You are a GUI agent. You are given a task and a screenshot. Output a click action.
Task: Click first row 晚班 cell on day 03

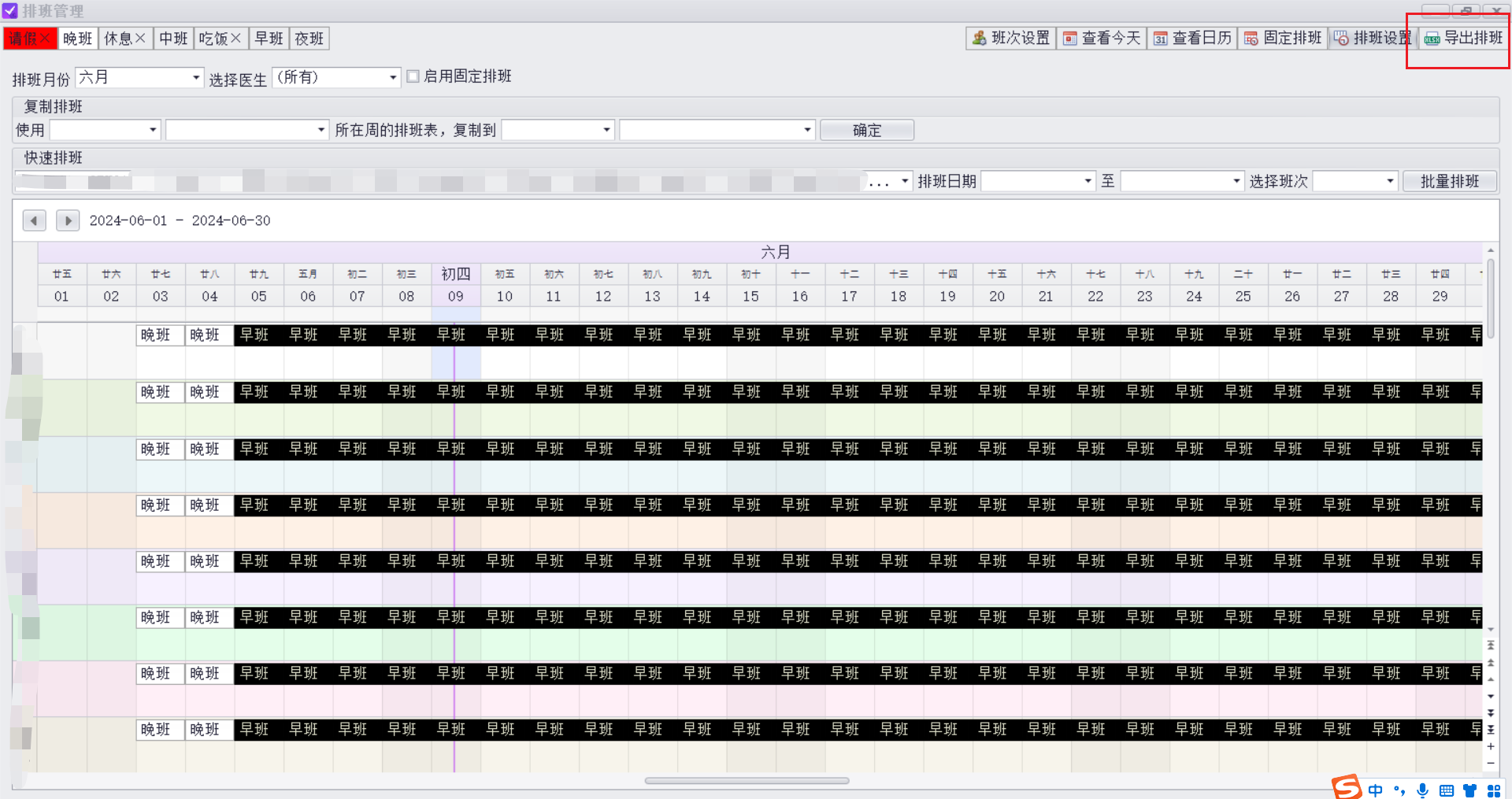pos(161,335)
